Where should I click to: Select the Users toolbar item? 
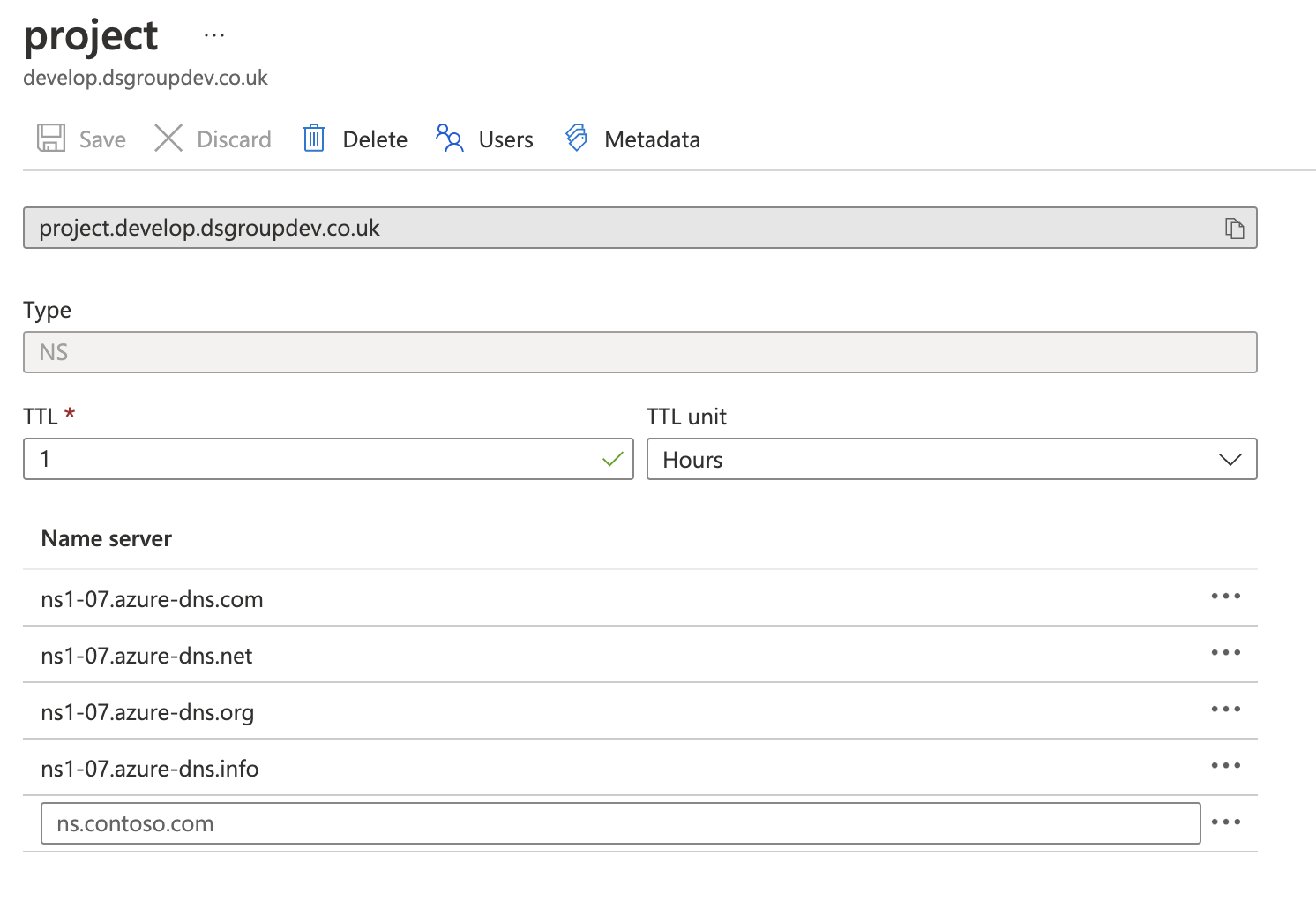[x=505, y=139]
